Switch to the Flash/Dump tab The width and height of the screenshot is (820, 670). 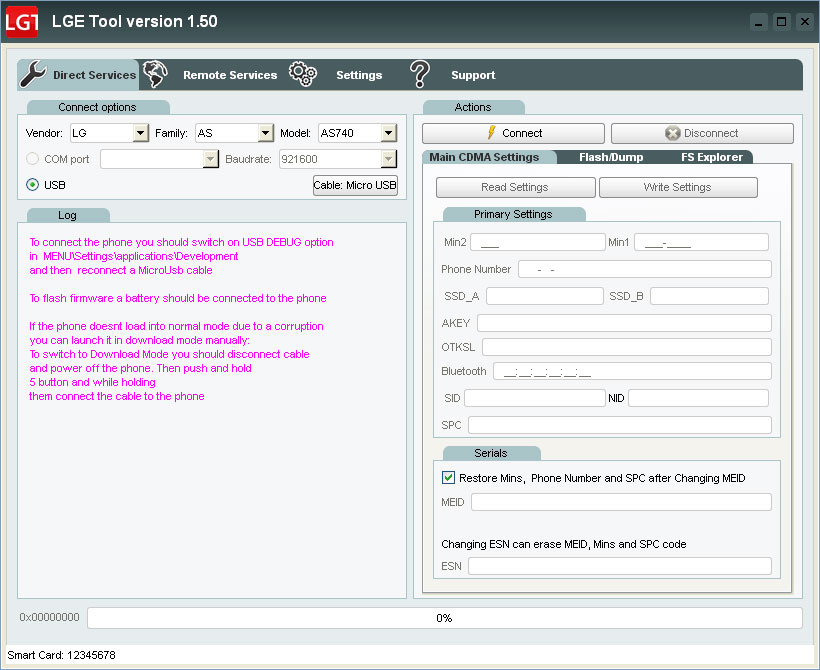pyautogui.click(x=611, y=157)
